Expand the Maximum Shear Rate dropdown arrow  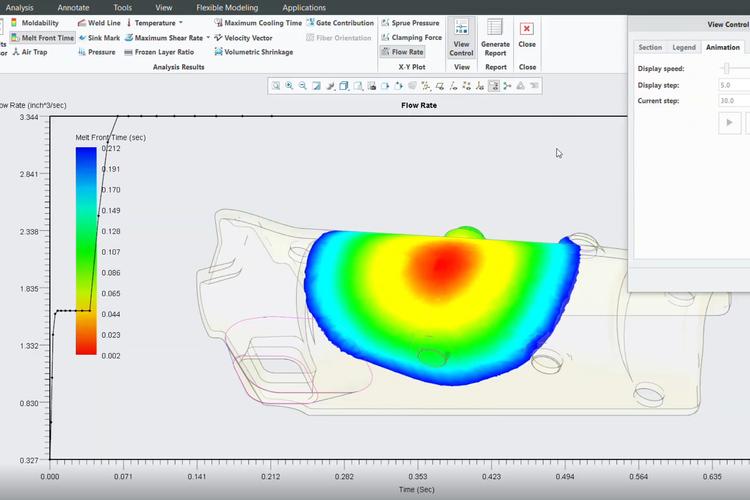(208, 38)
